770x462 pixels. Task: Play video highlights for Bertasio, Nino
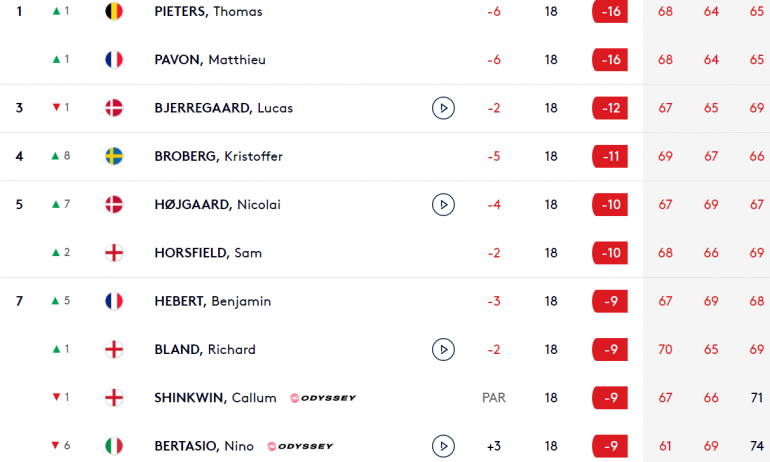tap(443, 446)
